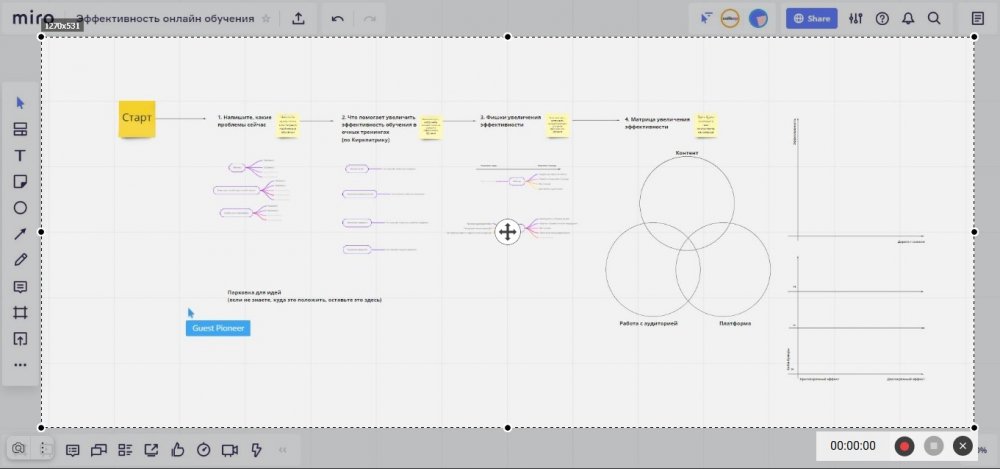The width and height of the screenshot is (1000, 469).
Task: Click the yellow Старт sticky note
Action: tap(137, 118)
